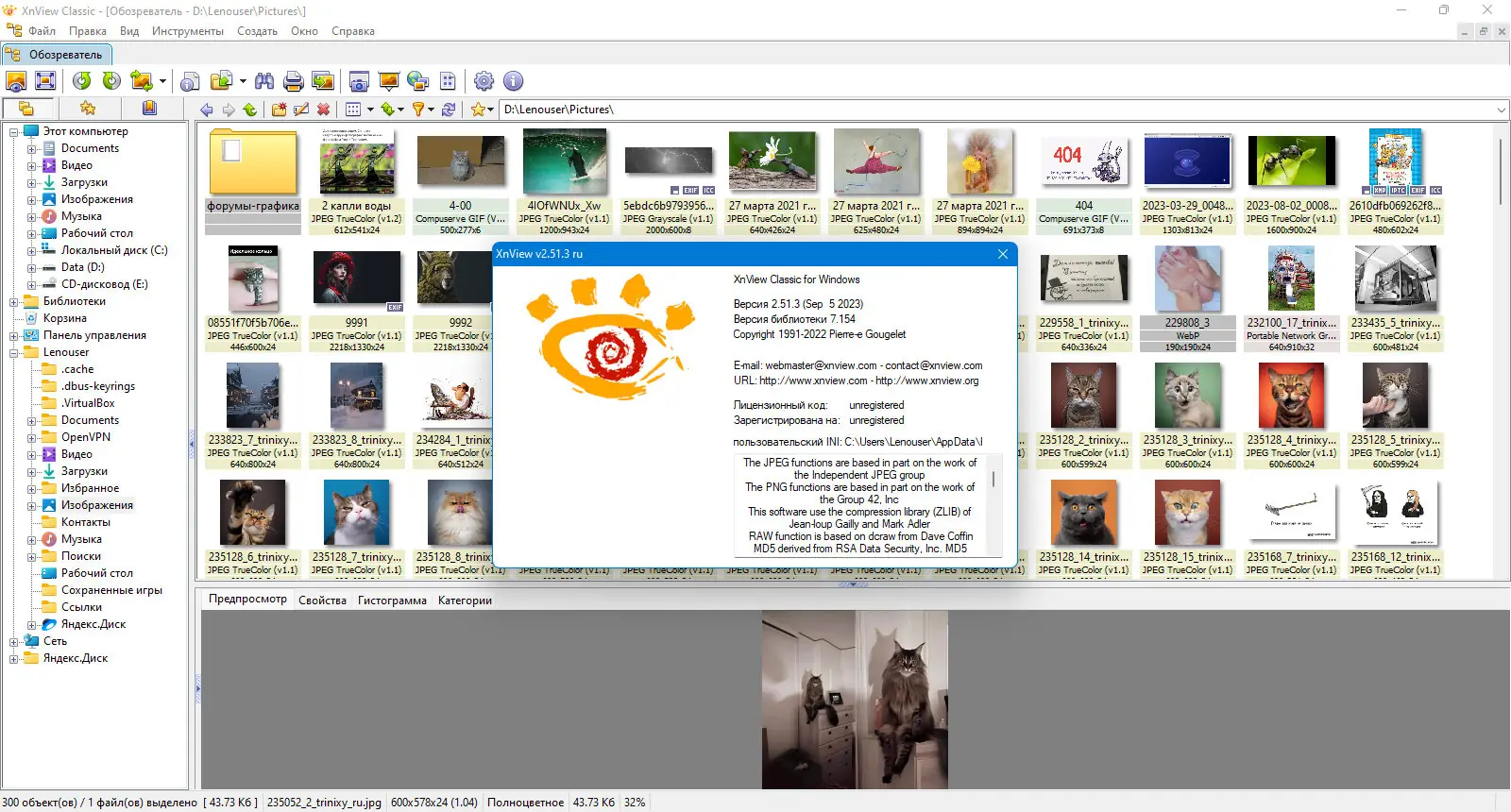
Task: Click the JPEG lossless transformations icon
Action: tap(142, 81)
